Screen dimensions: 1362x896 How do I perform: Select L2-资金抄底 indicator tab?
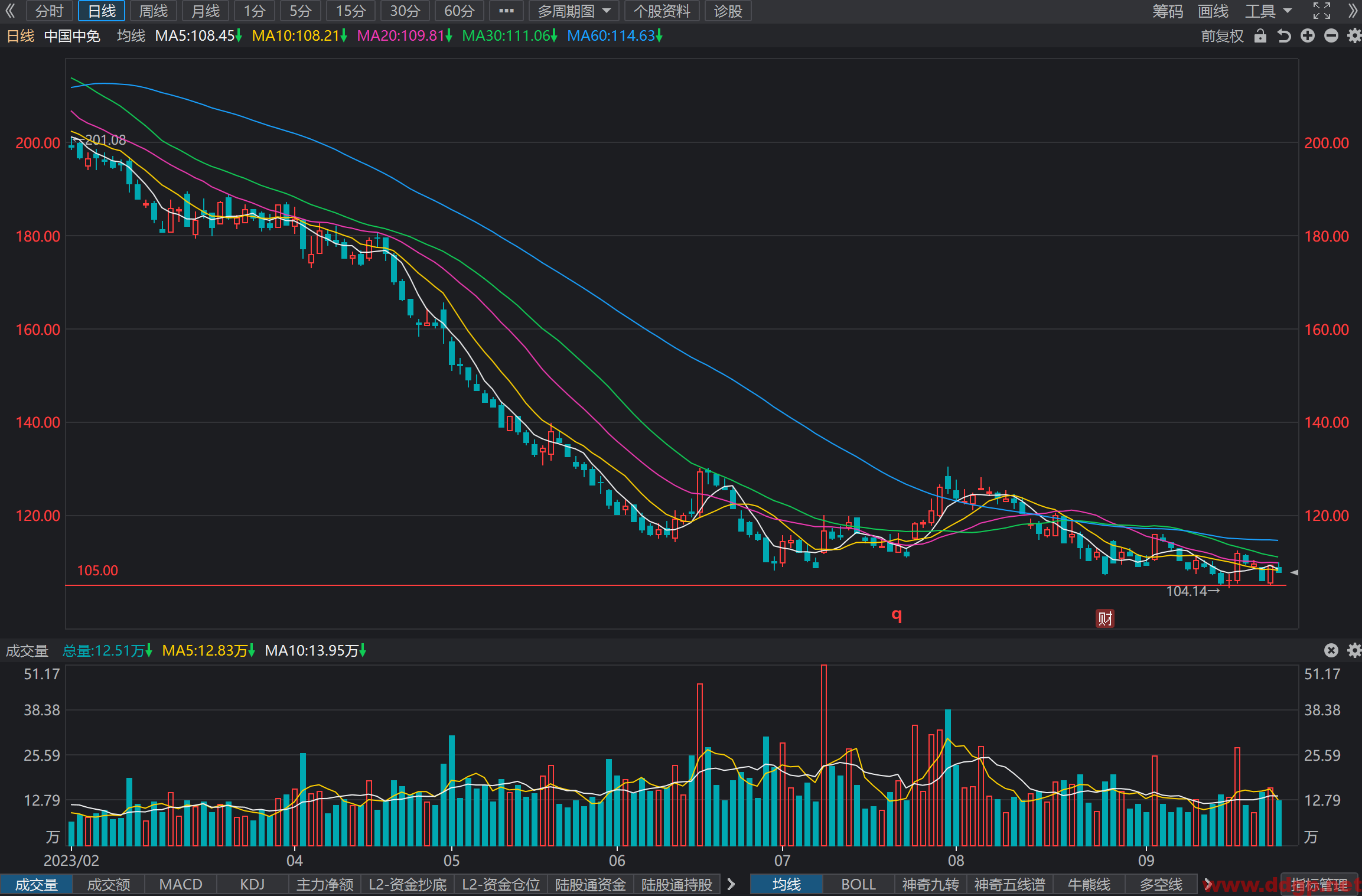pyautogui.click(x=408, y=884)
